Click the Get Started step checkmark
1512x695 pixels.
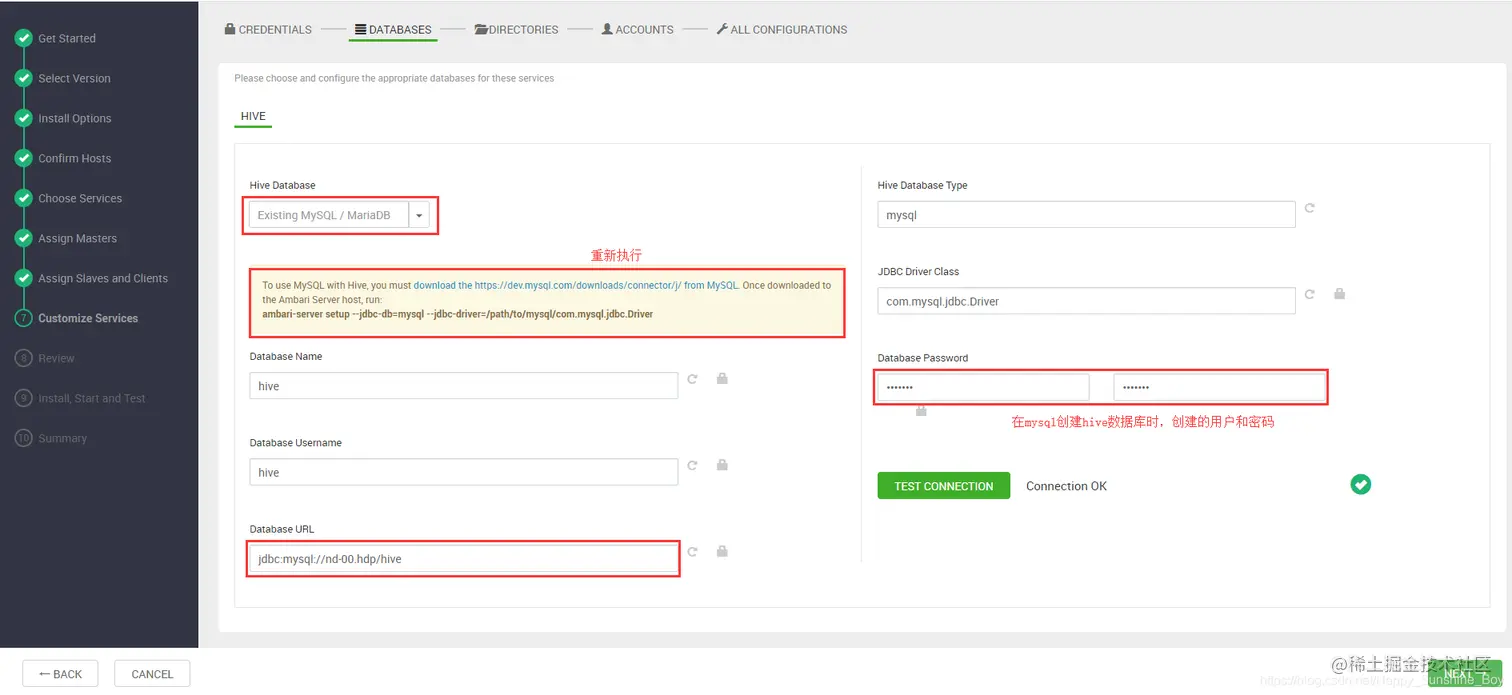23,38
